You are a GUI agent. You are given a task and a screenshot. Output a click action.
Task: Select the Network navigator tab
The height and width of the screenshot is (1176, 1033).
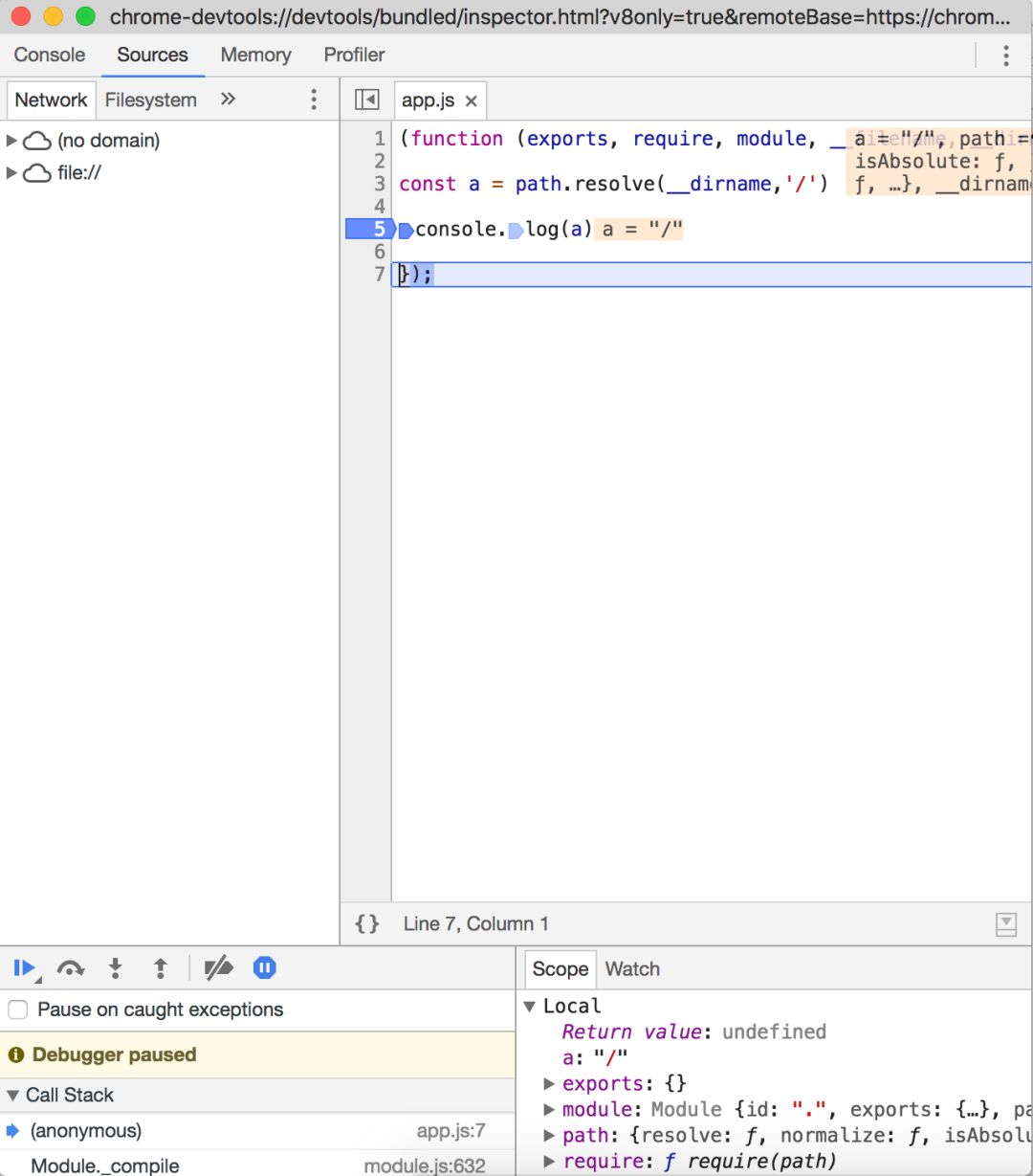52,100
